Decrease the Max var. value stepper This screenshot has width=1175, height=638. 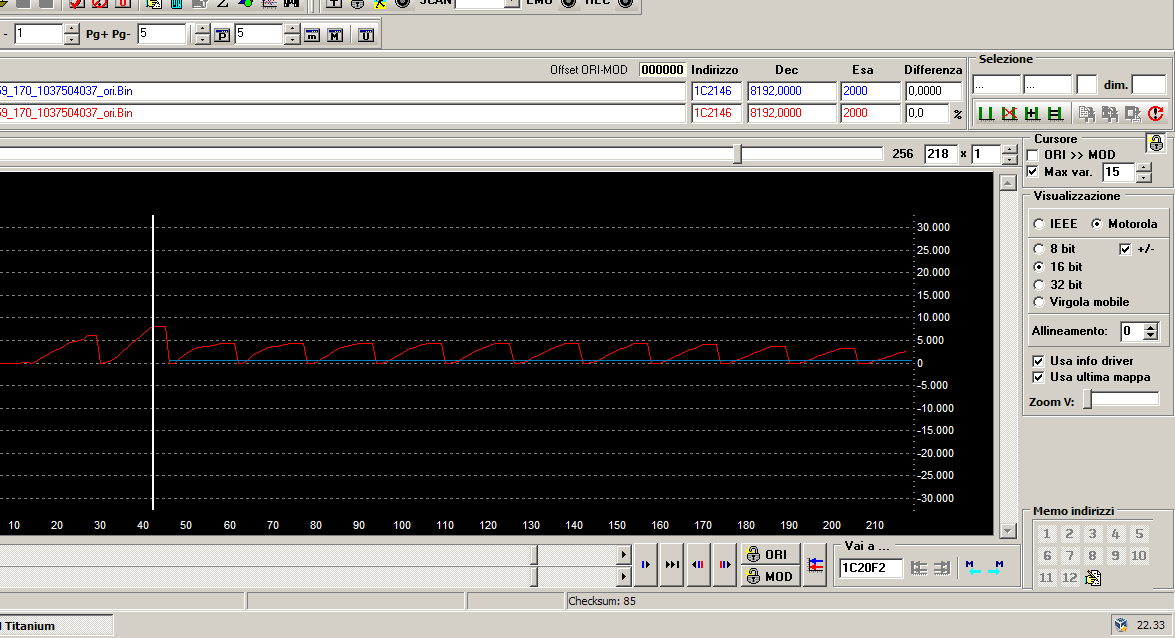pos(1144,178)
